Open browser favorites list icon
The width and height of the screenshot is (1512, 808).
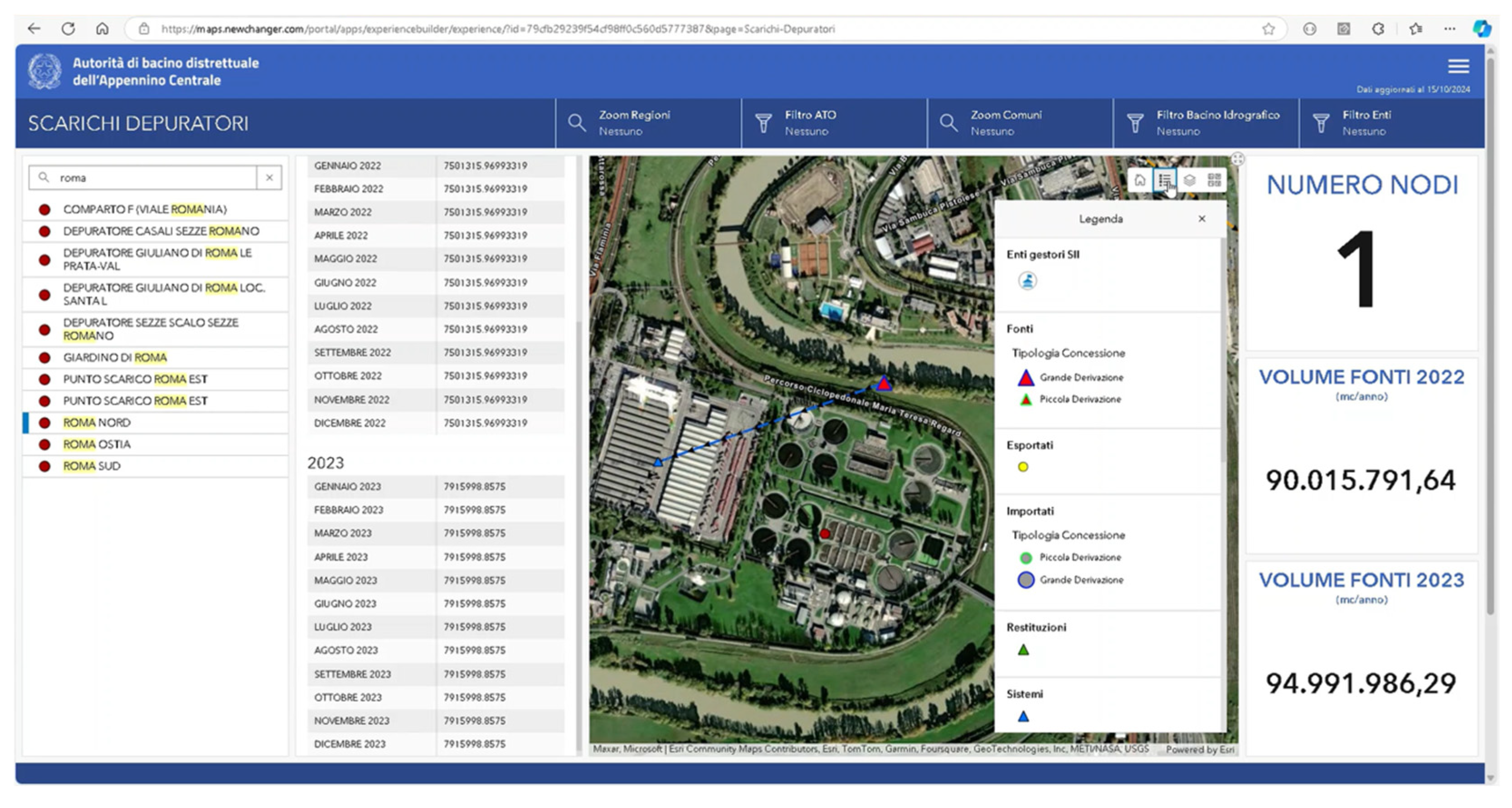tap(1415, 29)
